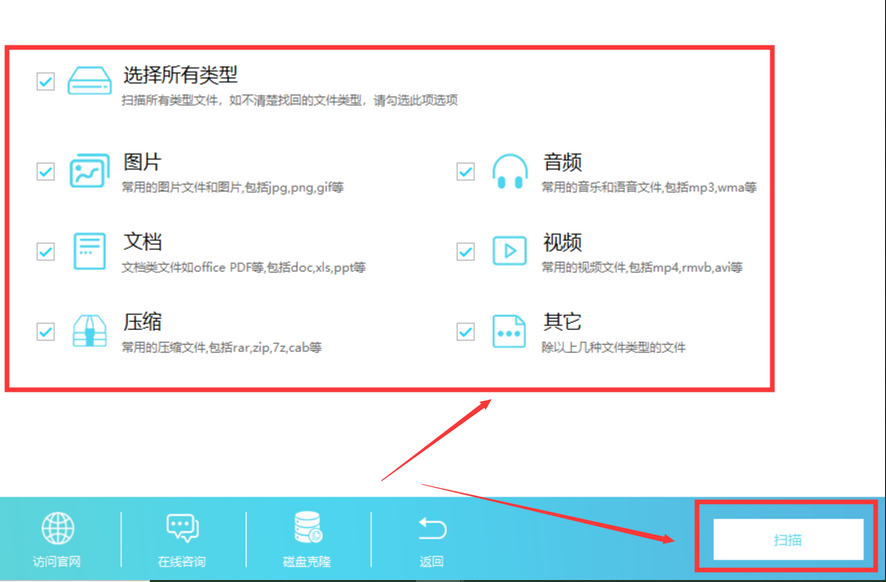Click the video play icon beside 视频
This screenshot has height=582, width=886.
(x=509, y=251)
